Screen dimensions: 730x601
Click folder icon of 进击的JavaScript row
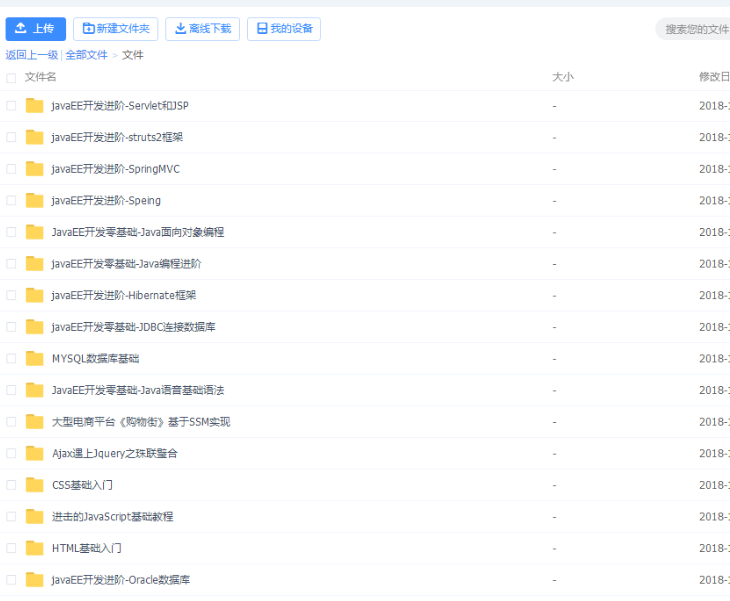tap(34, 517)
